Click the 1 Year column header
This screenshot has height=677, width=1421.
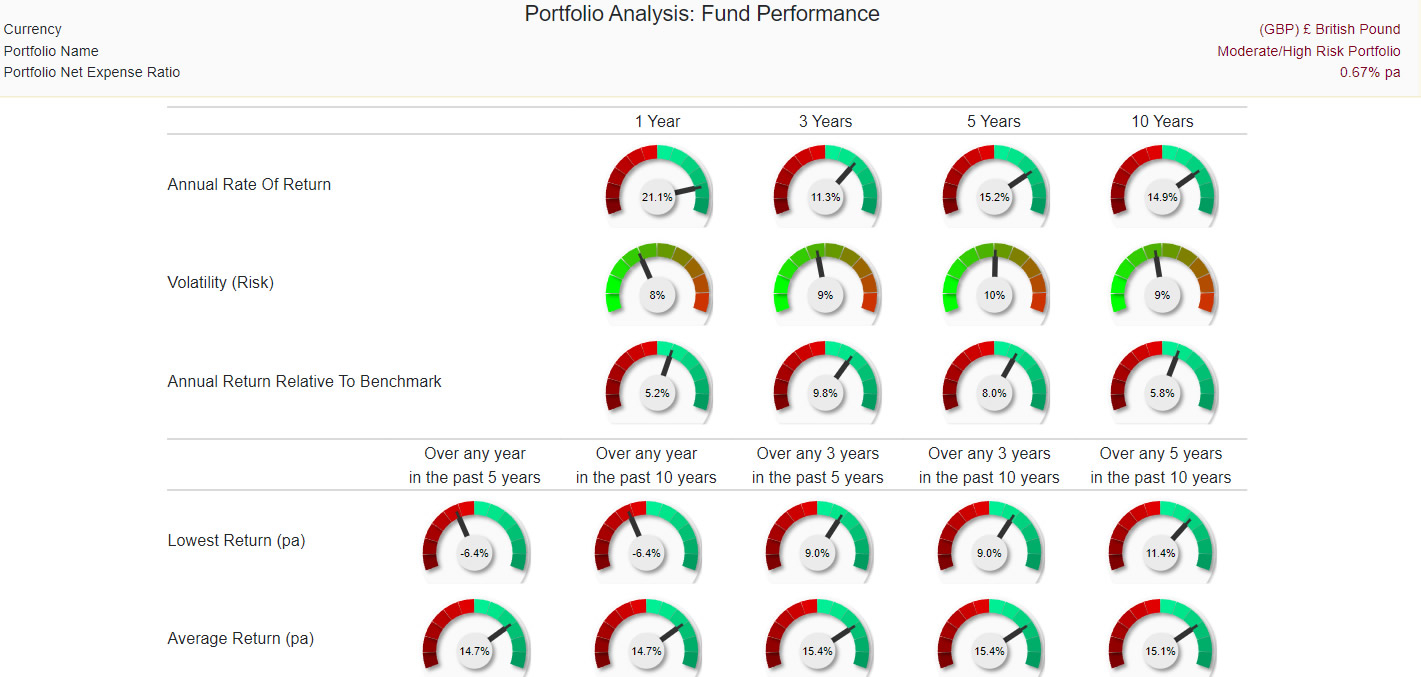point(657,121)
